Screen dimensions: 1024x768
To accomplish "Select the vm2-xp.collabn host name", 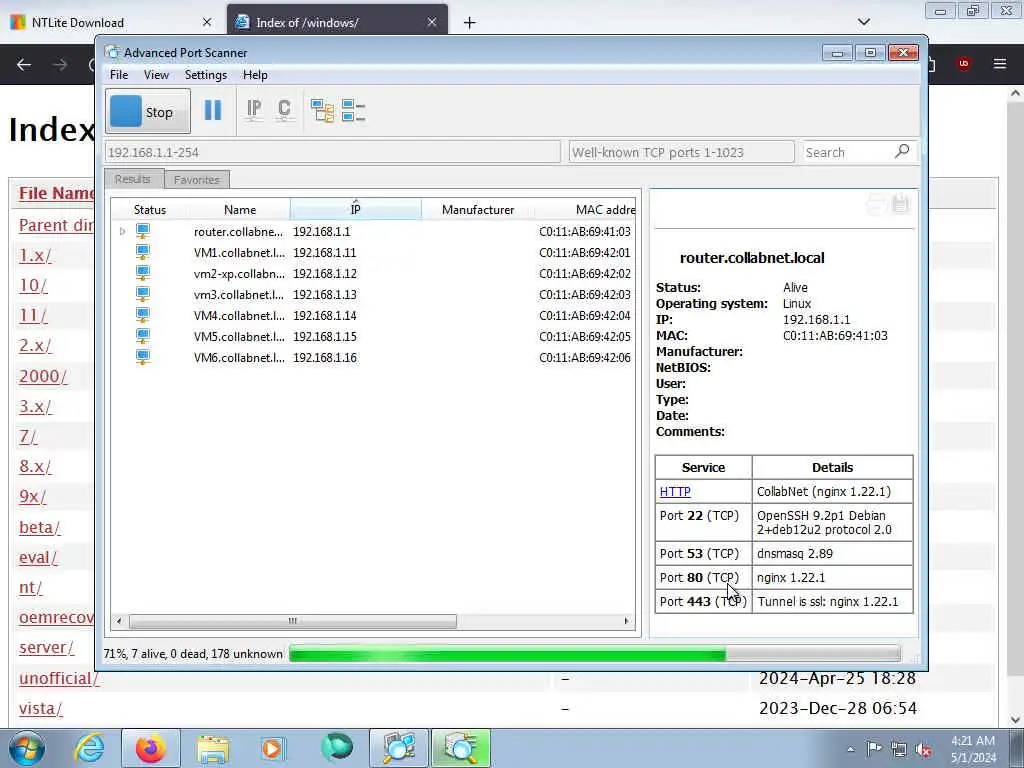I will [239, 274].
